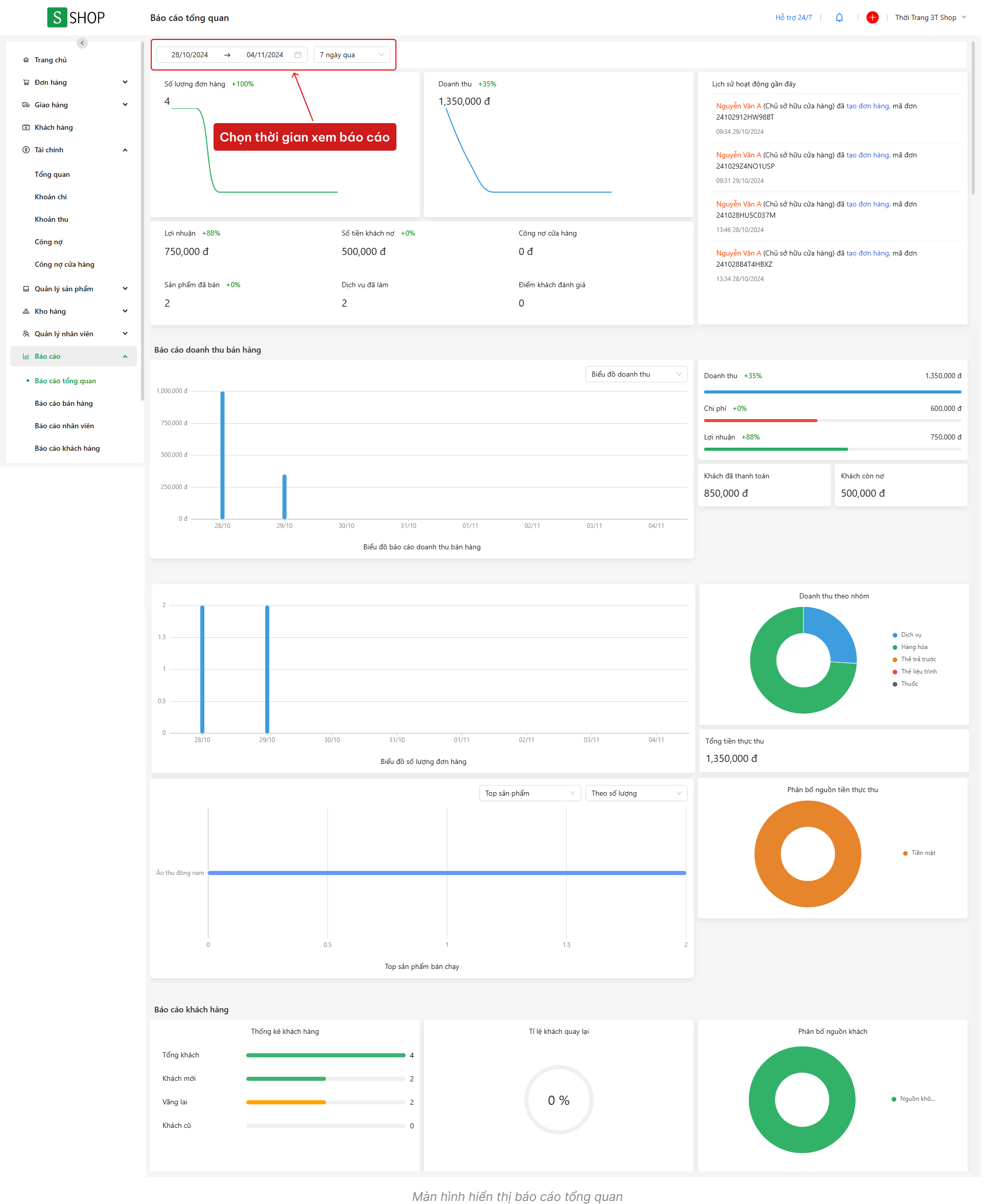This screenshot has height=1204, width=1008.
Task: Open tạo đơn hàng link for 241028B4T4HBXZ
Action: (868, 253)
